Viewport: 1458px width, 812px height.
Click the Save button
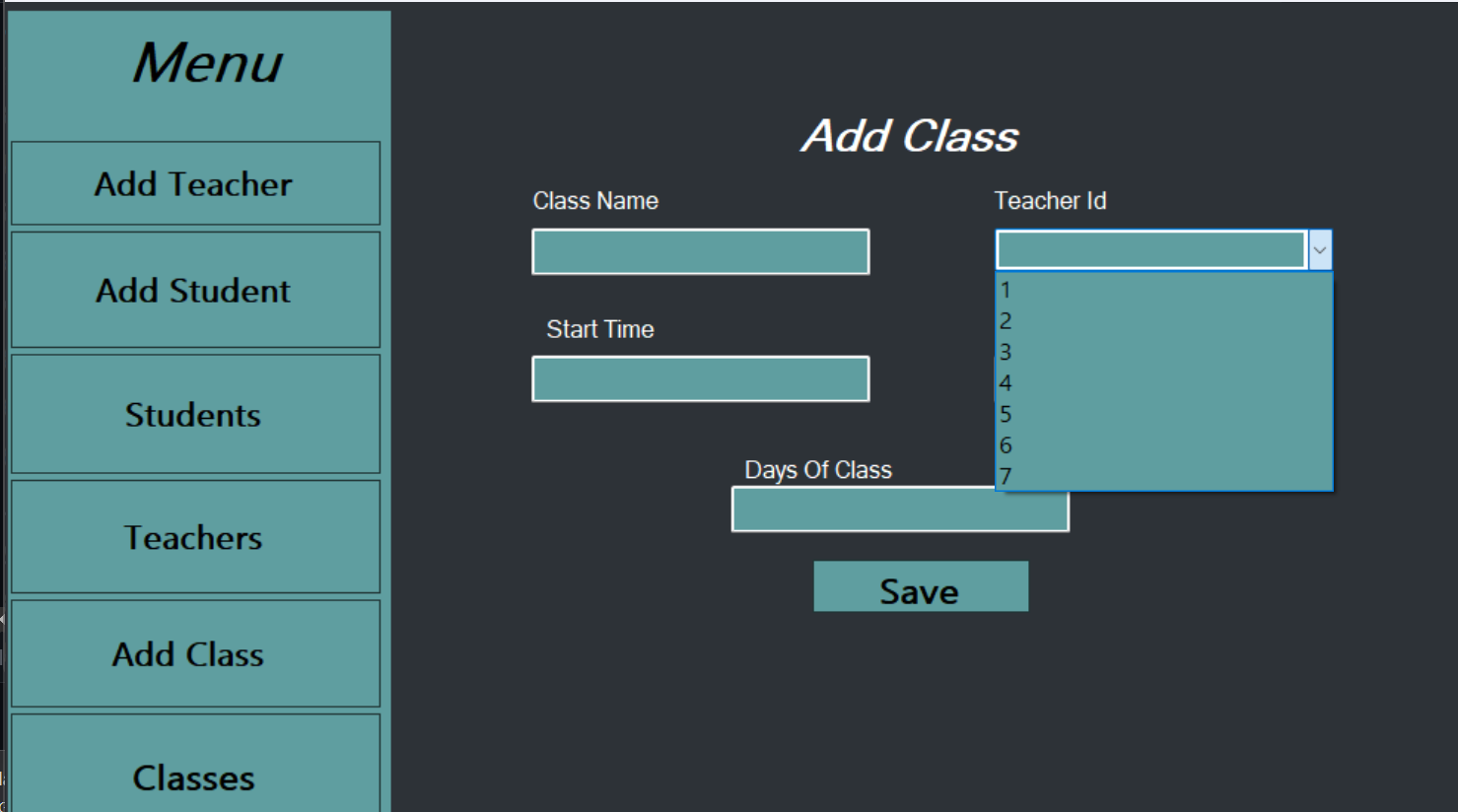coord(919,588)
